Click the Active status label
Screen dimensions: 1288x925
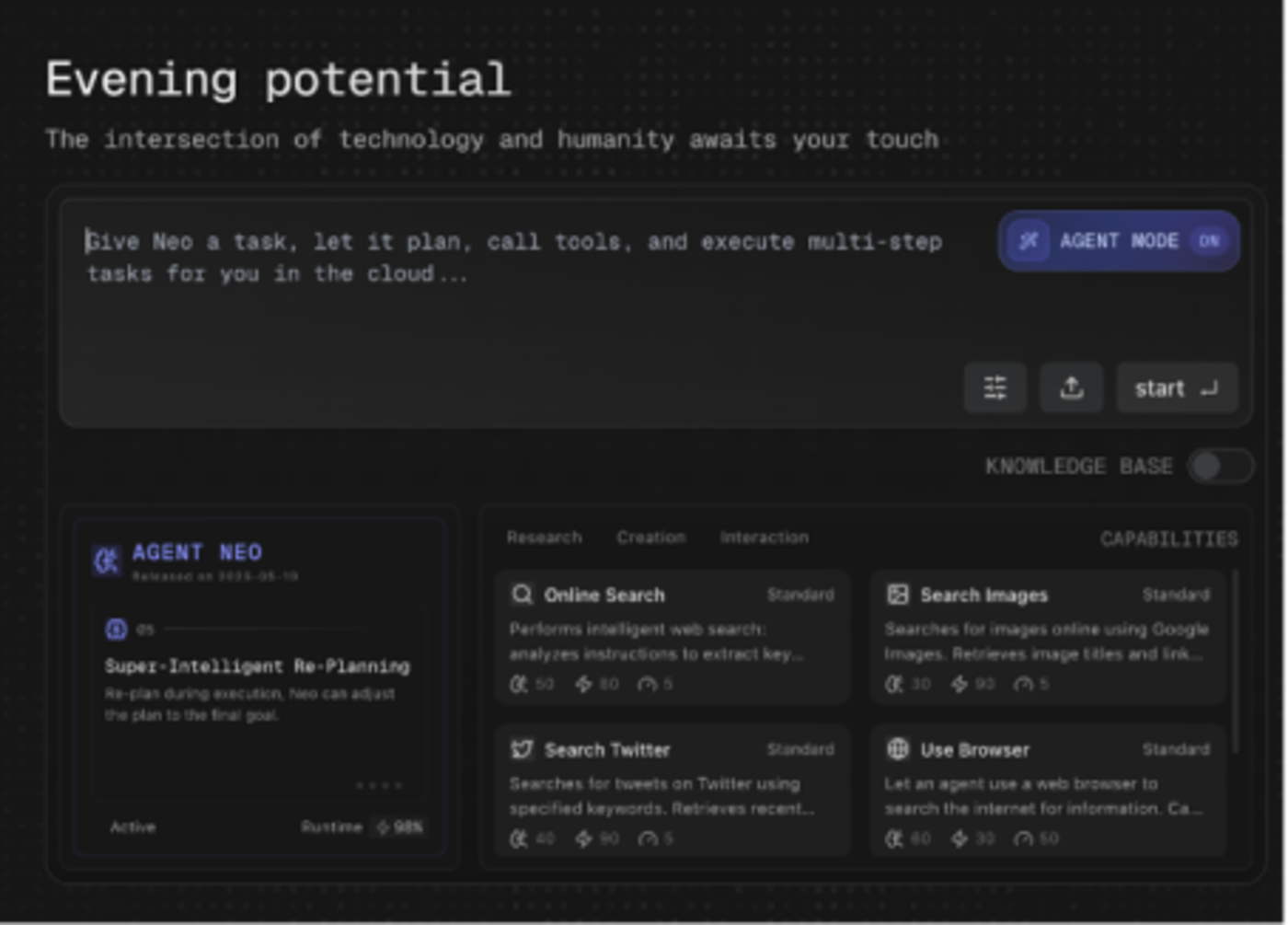(x=132, y=827)
